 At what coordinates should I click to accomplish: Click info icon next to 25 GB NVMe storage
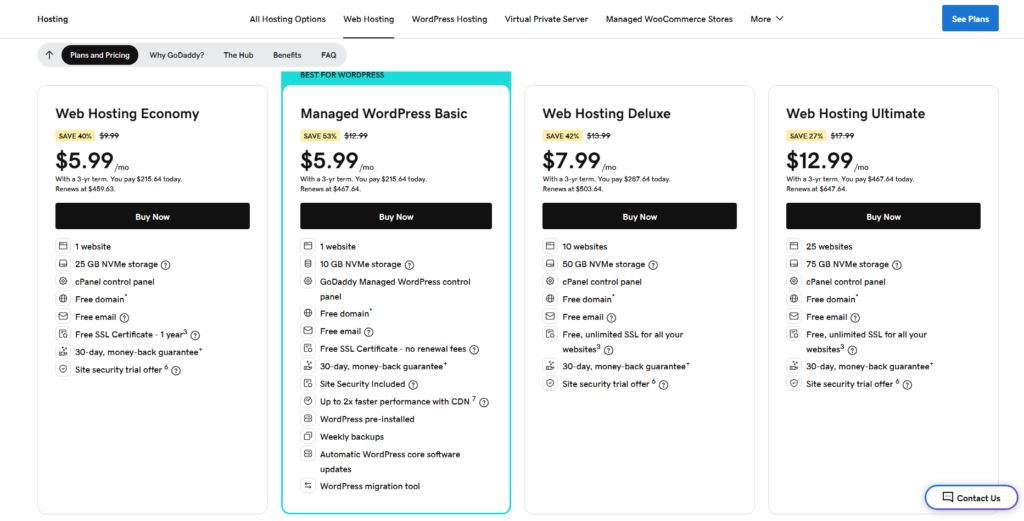click(x=166, y=265)
